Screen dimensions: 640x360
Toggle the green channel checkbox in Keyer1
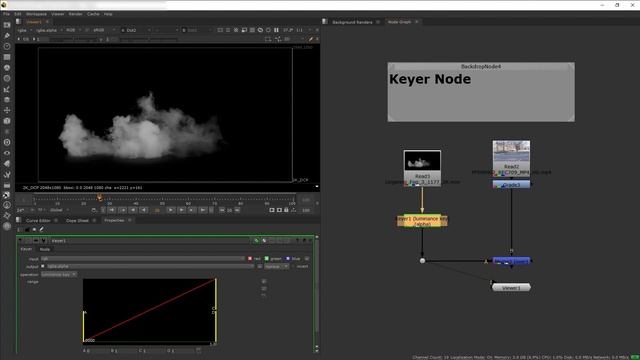(x=267, y=259)
